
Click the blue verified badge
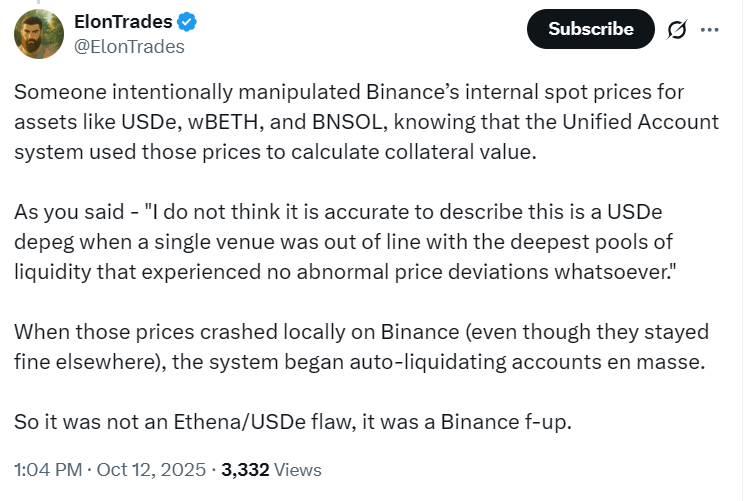[x=188, y=22]
